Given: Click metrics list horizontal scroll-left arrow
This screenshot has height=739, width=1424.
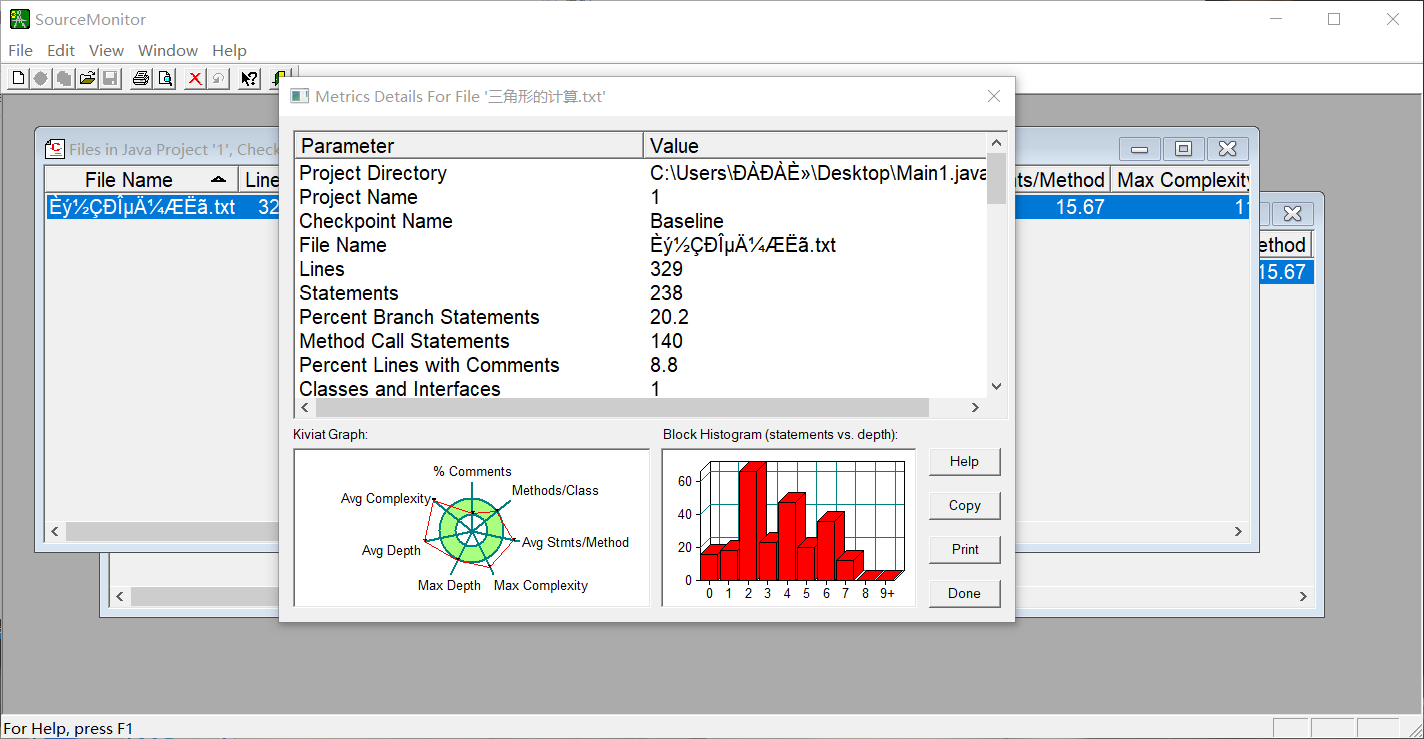Looking at the screenshot, I should (304, 407).
